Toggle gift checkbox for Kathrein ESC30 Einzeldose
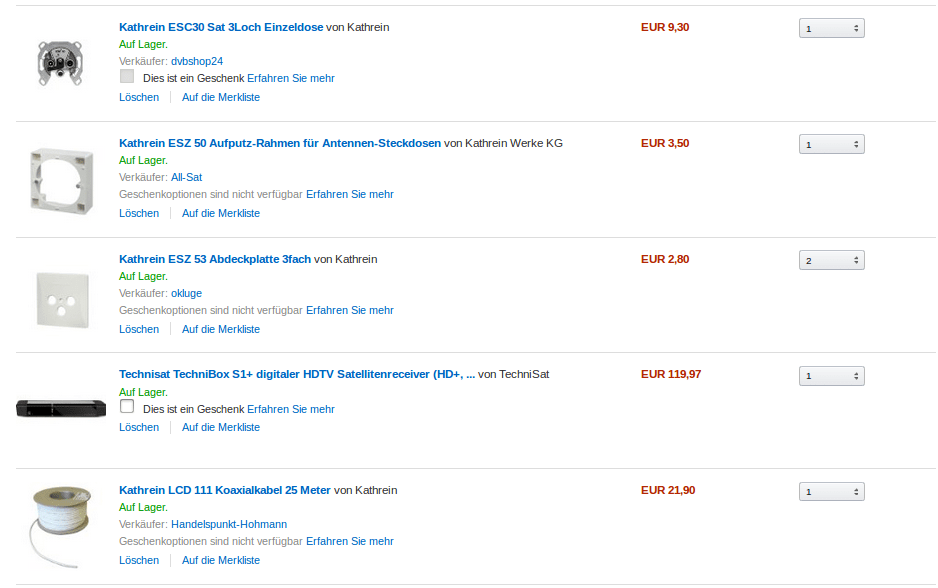This screenshot has width=938, height=588. 127,76
